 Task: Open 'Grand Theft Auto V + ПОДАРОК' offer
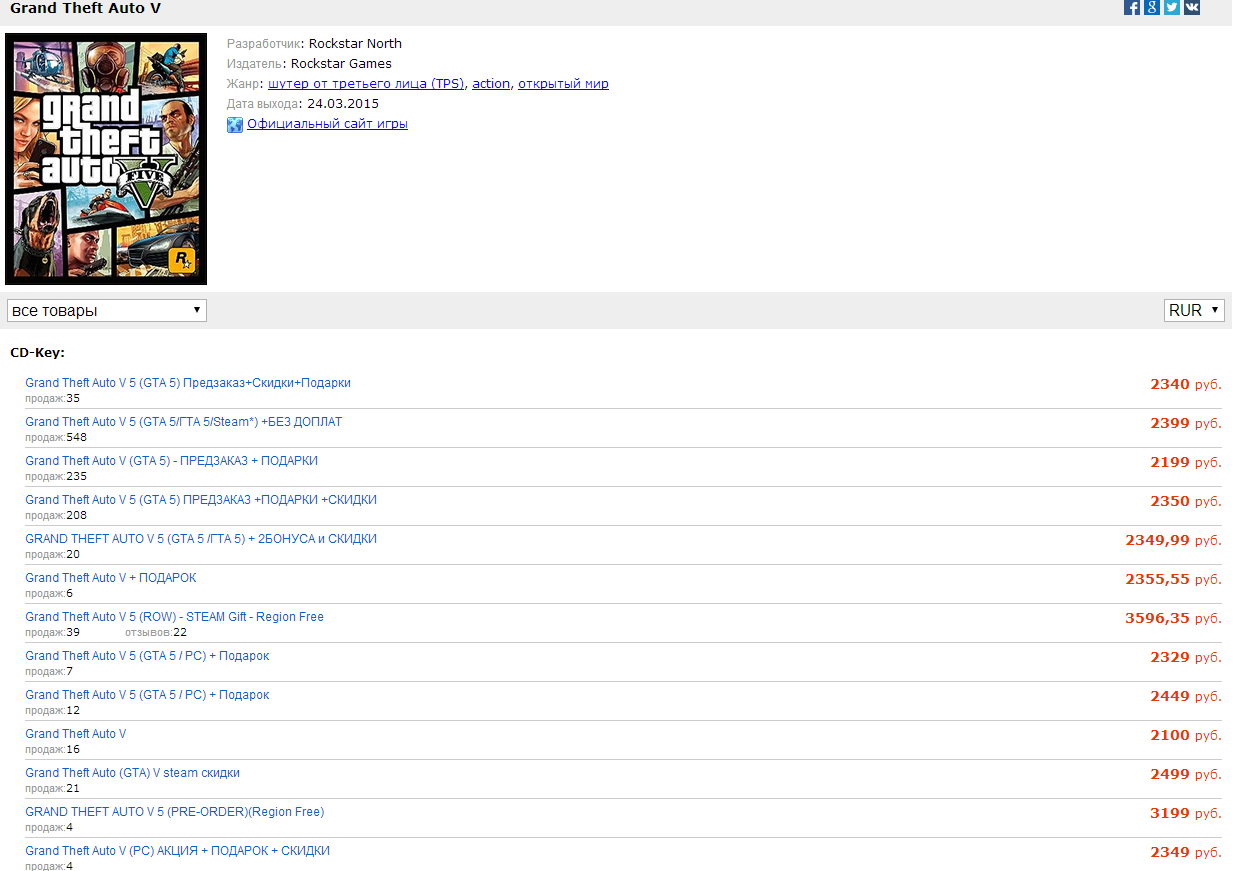pos(111,578)
